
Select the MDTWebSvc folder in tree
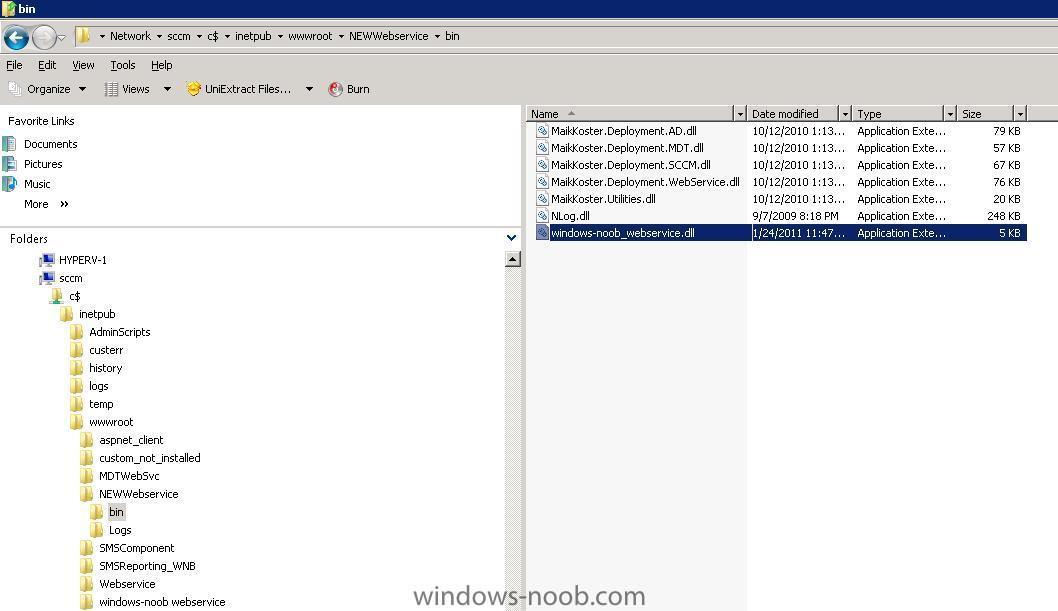129,476
